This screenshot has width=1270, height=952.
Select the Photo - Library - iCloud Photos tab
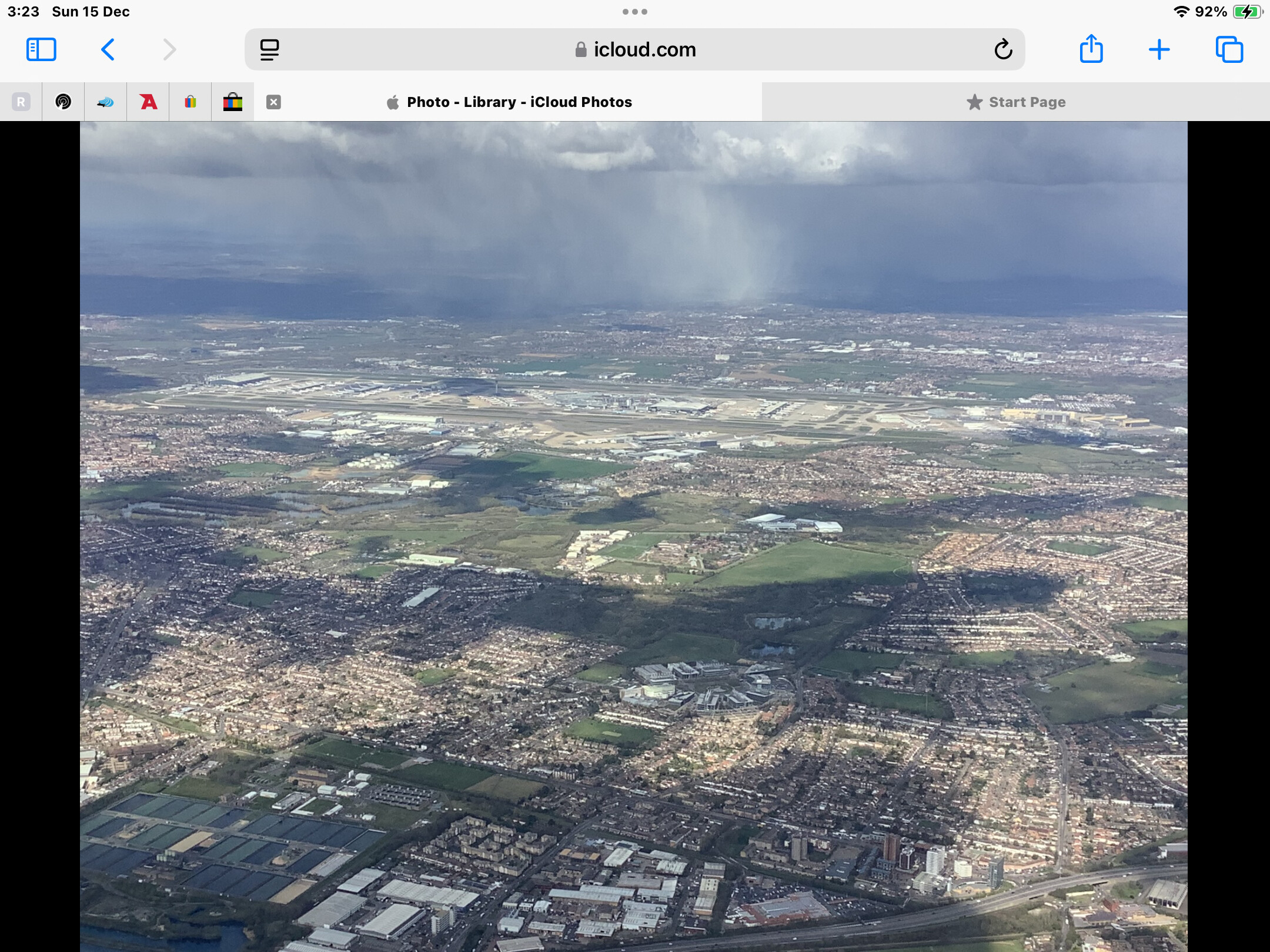click(x=508, y=102)
